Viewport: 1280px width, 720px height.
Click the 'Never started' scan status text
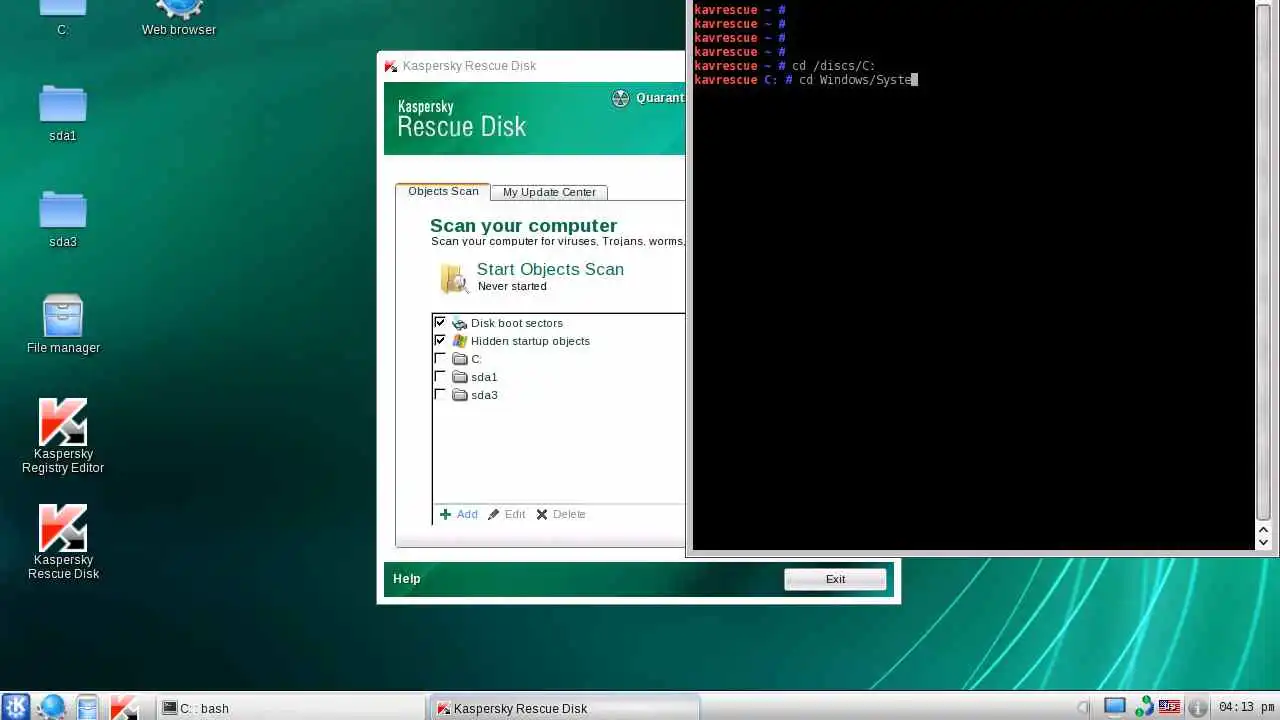click(512, 286)
